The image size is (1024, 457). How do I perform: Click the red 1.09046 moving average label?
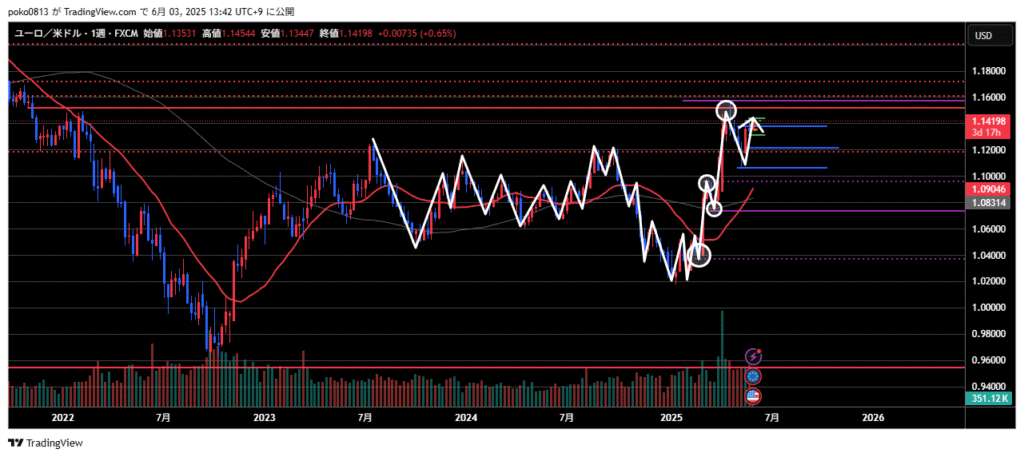point(987,188)
